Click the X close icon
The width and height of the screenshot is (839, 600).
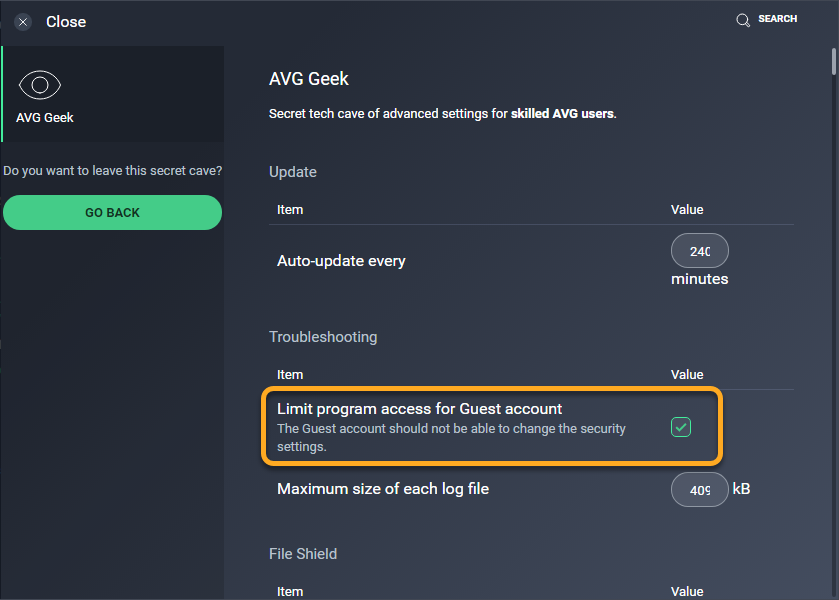(22, 22)
